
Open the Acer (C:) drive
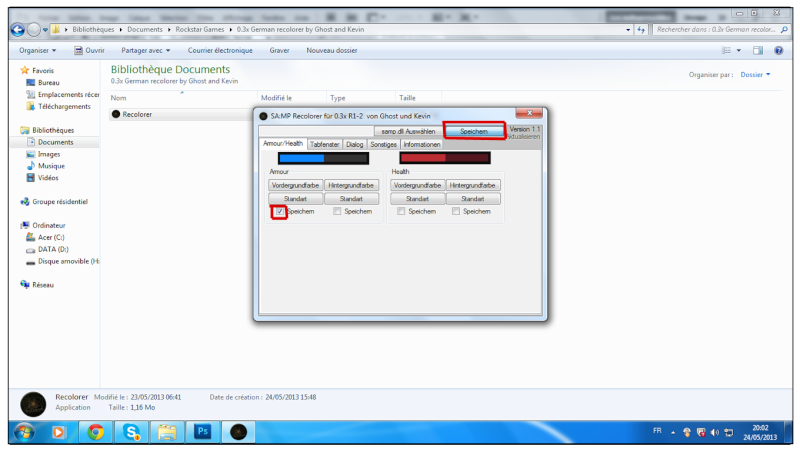51,237
